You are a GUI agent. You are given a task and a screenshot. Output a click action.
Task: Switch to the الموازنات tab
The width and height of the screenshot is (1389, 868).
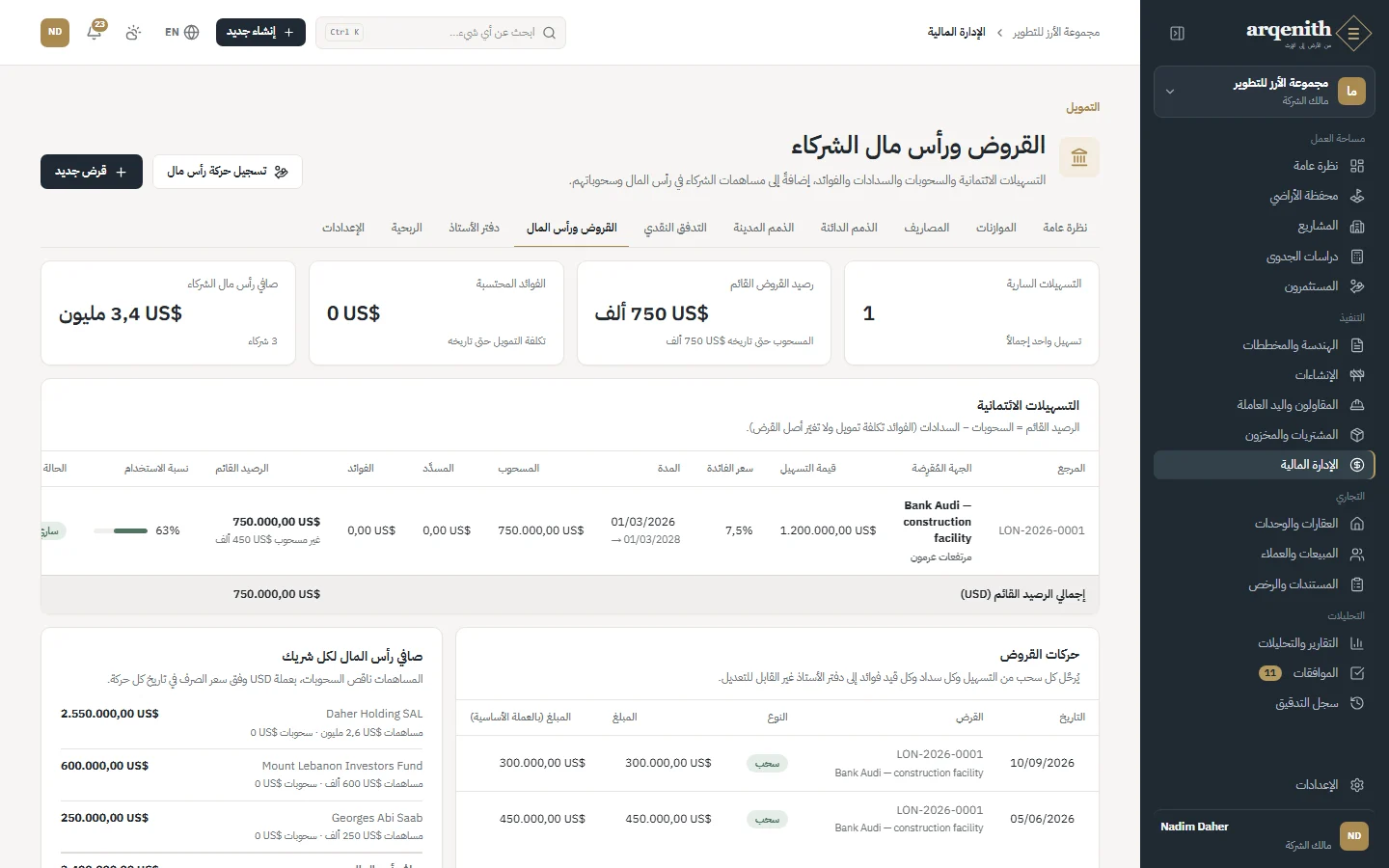pyautogui.click(x=995, y=228)
